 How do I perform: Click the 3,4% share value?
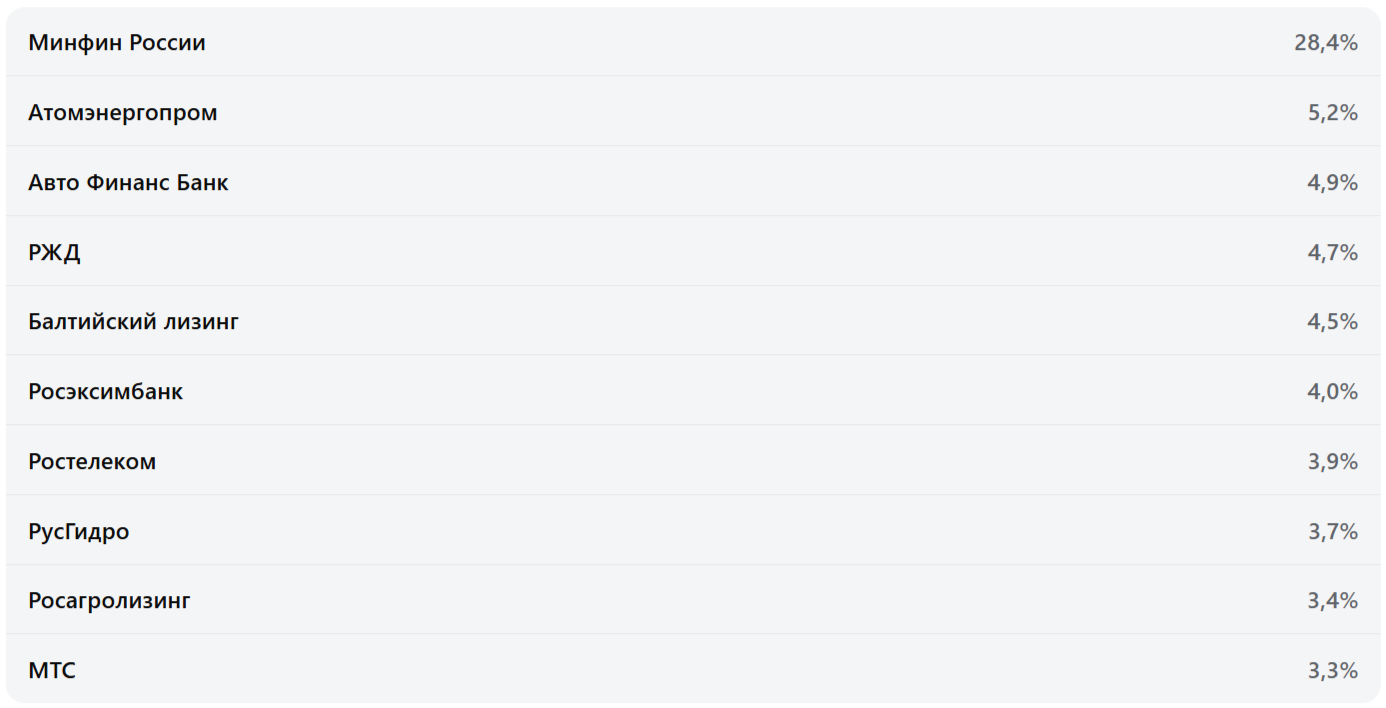[1332, 601]
